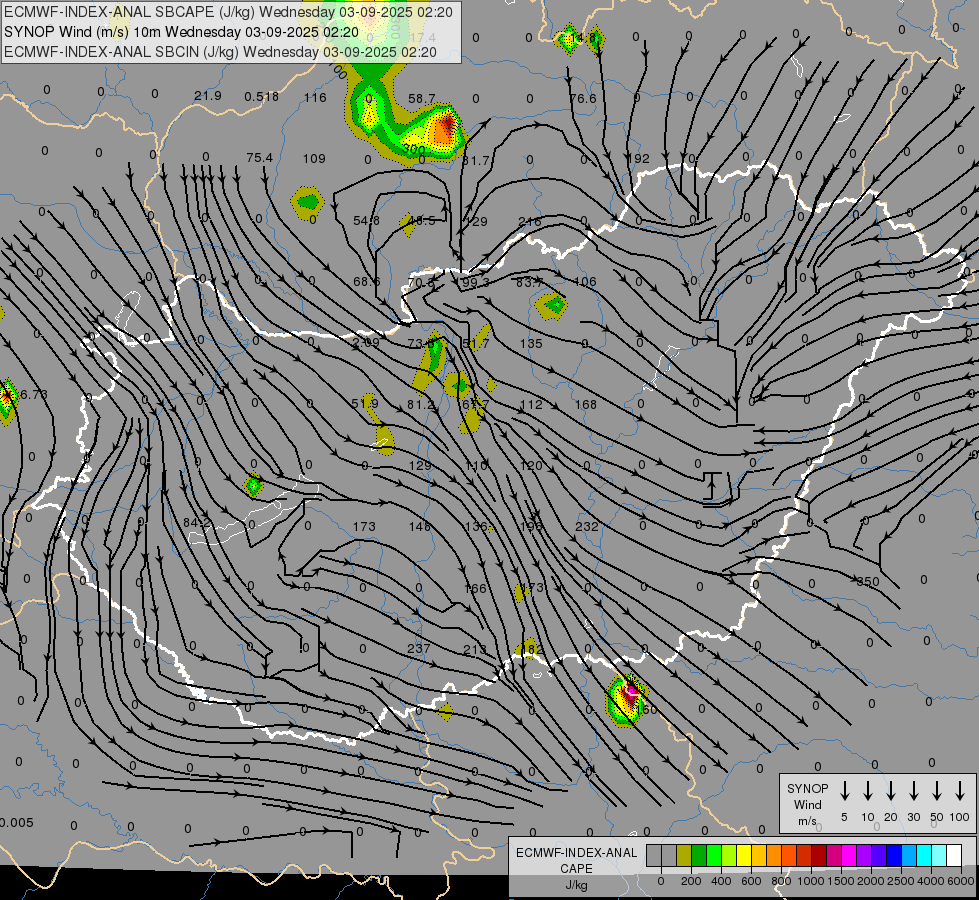Click the 2500 tick label in CAPE legend

[x=901, y=881]
